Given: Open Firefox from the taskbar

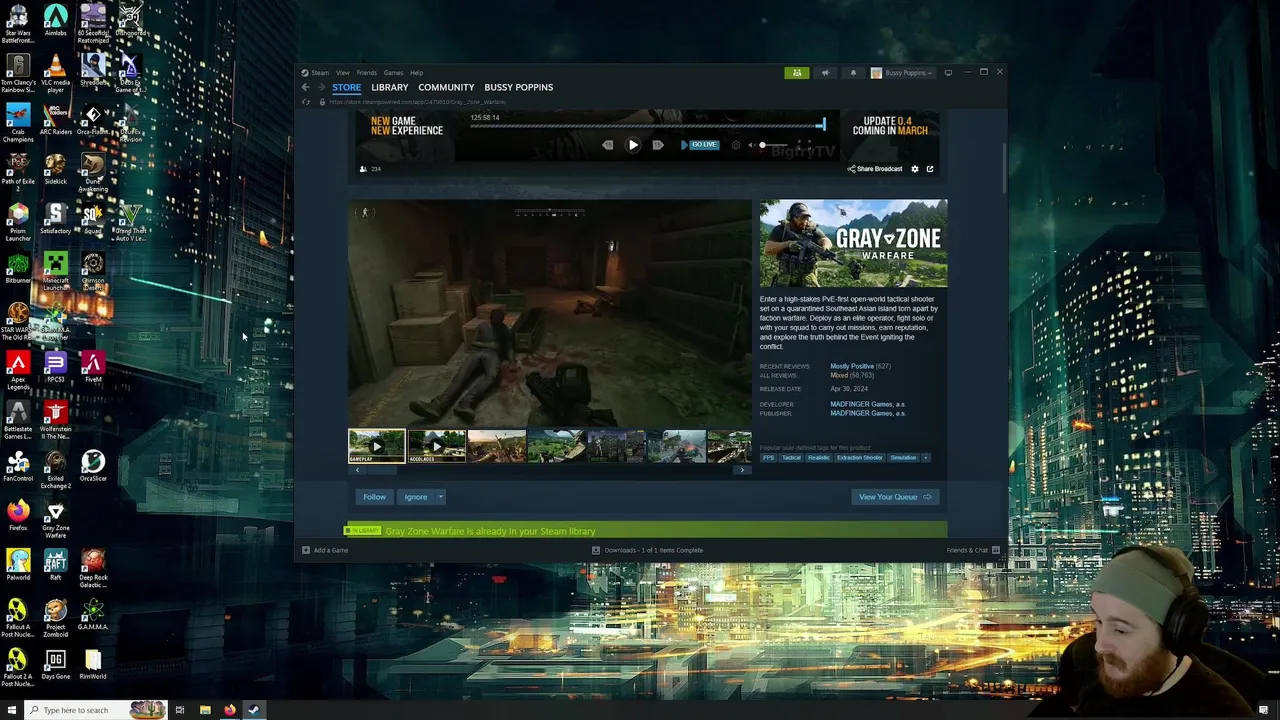Looking at the screenshot, I should click(x=229, y=710).
